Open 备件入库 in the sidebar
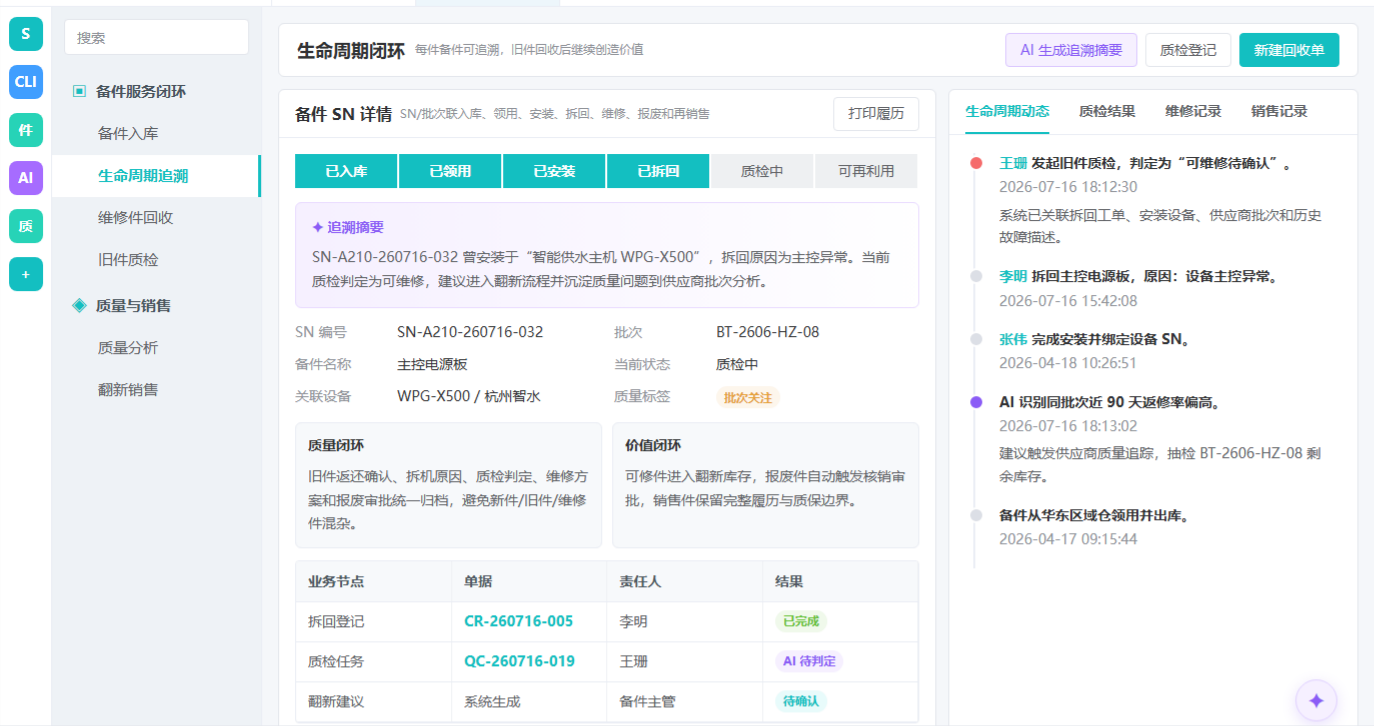 [x=156, y=133]
